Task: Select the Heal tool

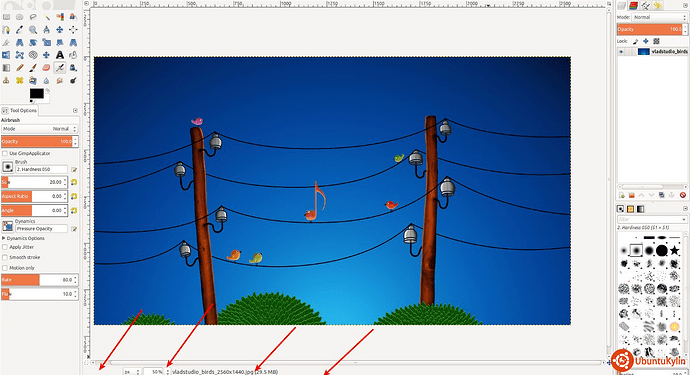Action: click(x=20, y=81)
